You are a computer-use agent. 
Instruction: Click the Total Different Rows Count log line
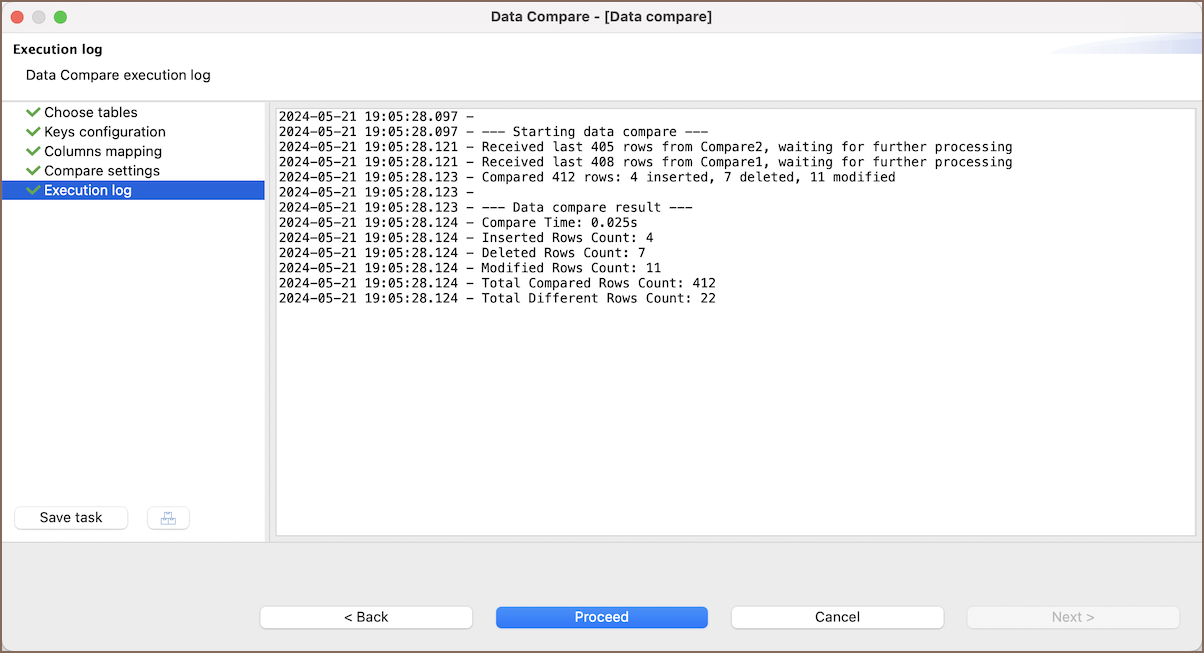click(497, 298)
